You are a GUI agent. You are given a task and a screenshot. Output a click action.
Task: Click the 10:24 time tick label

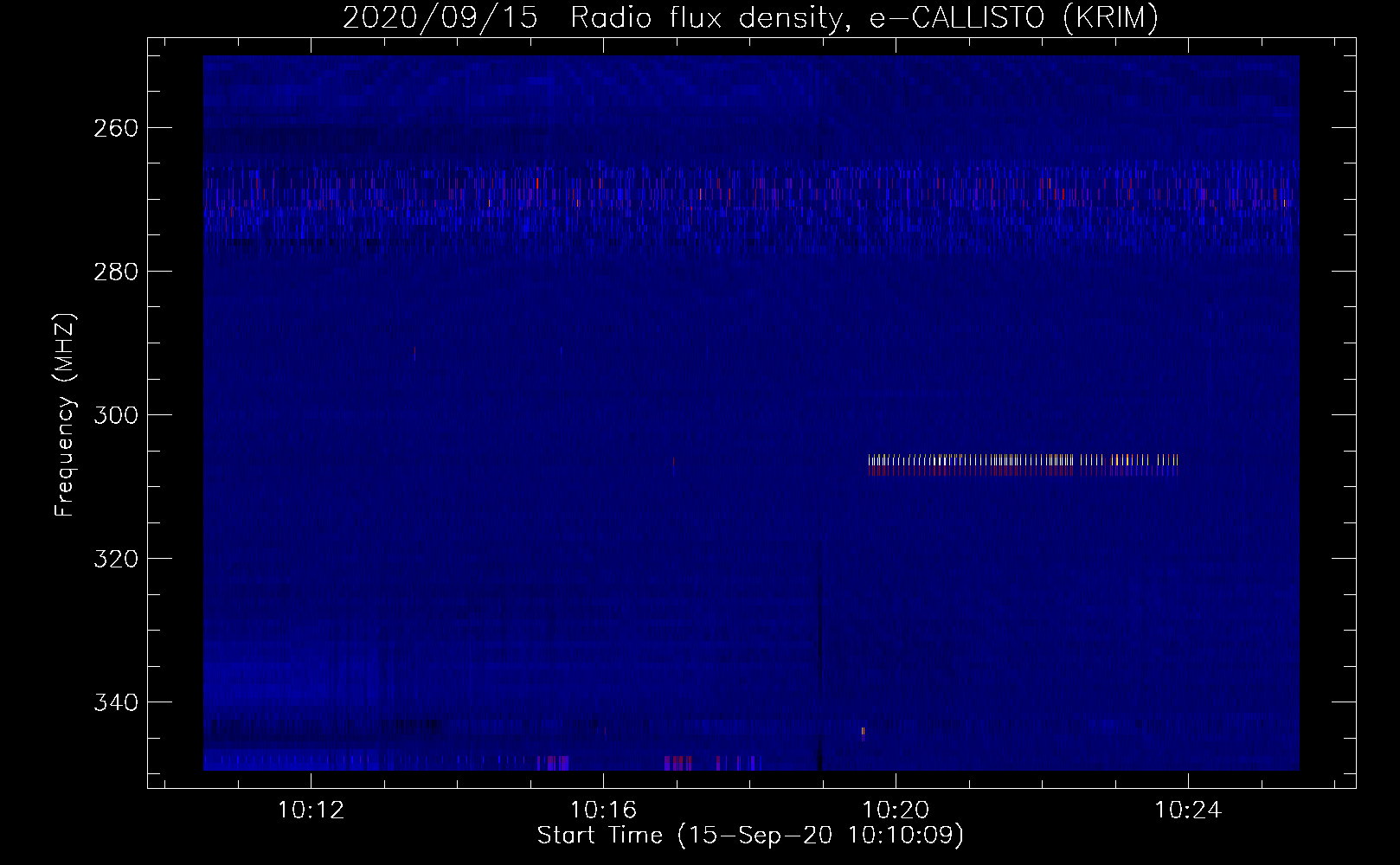coord(1189,810)
